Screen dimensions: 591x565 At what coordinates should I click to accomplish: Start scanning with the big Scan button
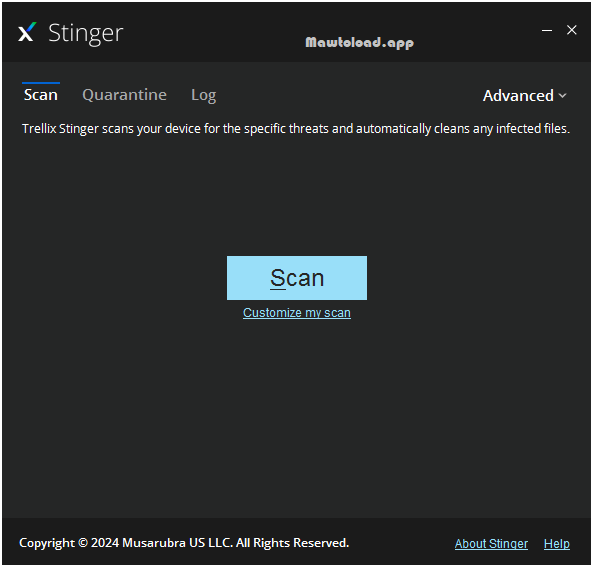pos(297,278)
